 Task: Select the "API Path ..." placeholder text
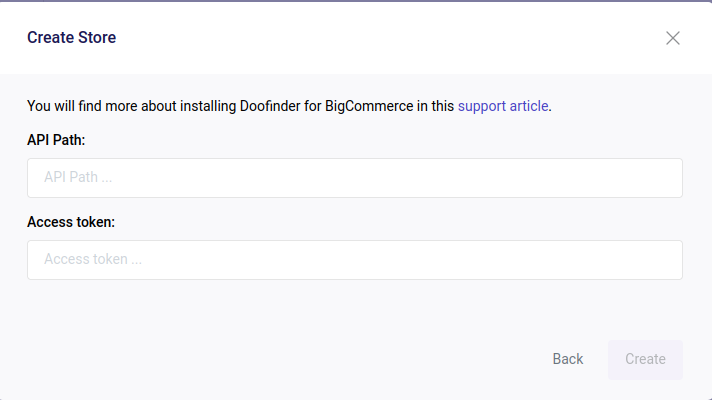(78, 177)
